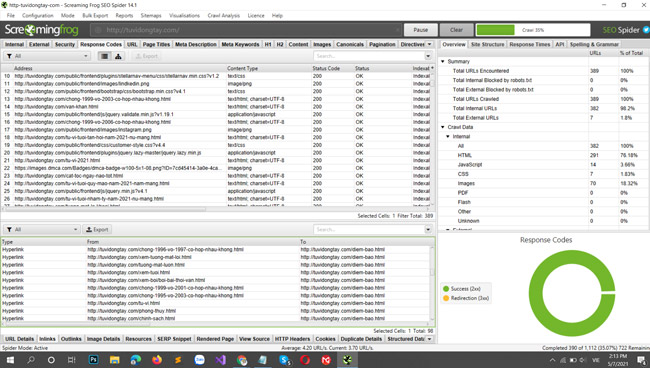Open Cortana circle icon
The height and width of the screenshot is (368, 650).
[51, 360]
